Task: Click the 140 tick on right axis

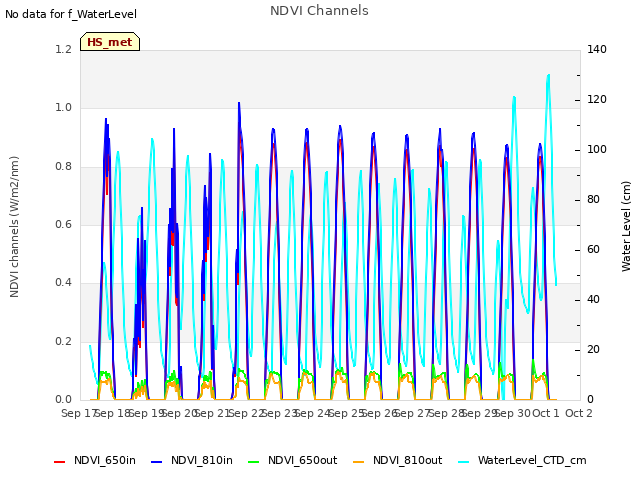Action: coord(597,49)
